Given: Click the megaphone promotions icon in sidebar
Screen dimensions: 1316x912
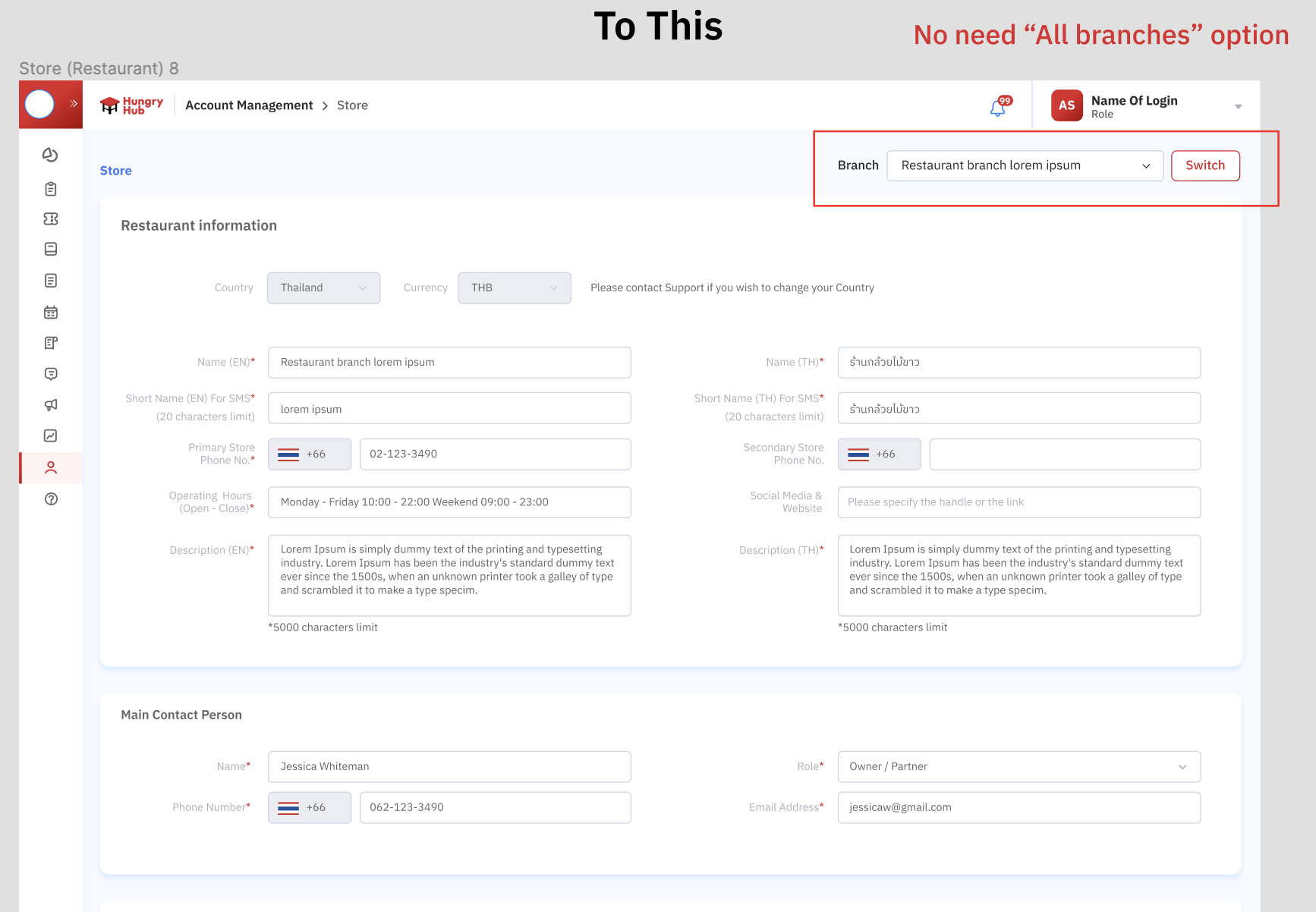Looking at the screenshot, I should (50, 404).
